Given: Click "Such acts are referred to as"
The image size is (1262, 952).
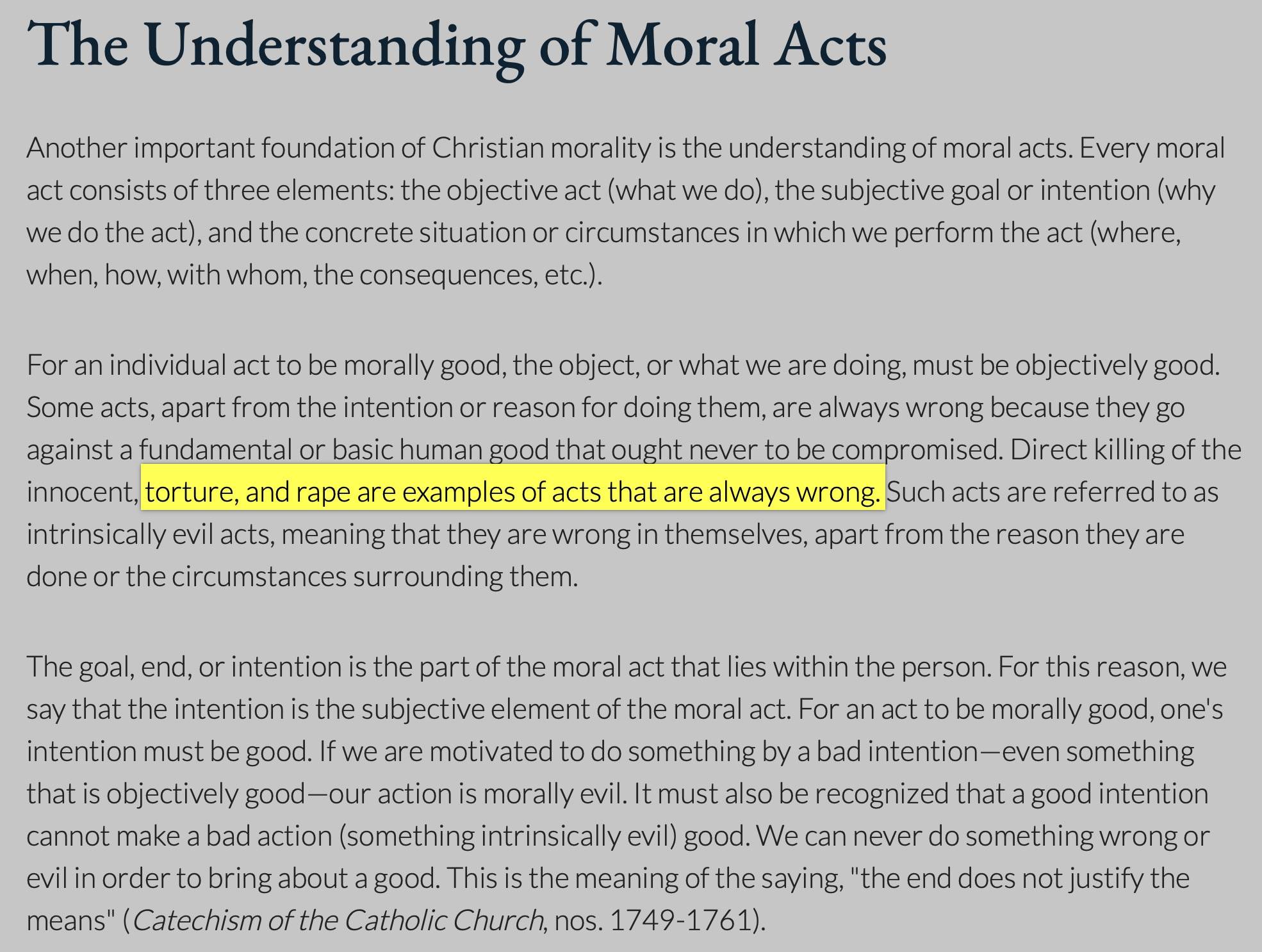Looking at the screenshot, I should pos(1053,492).
